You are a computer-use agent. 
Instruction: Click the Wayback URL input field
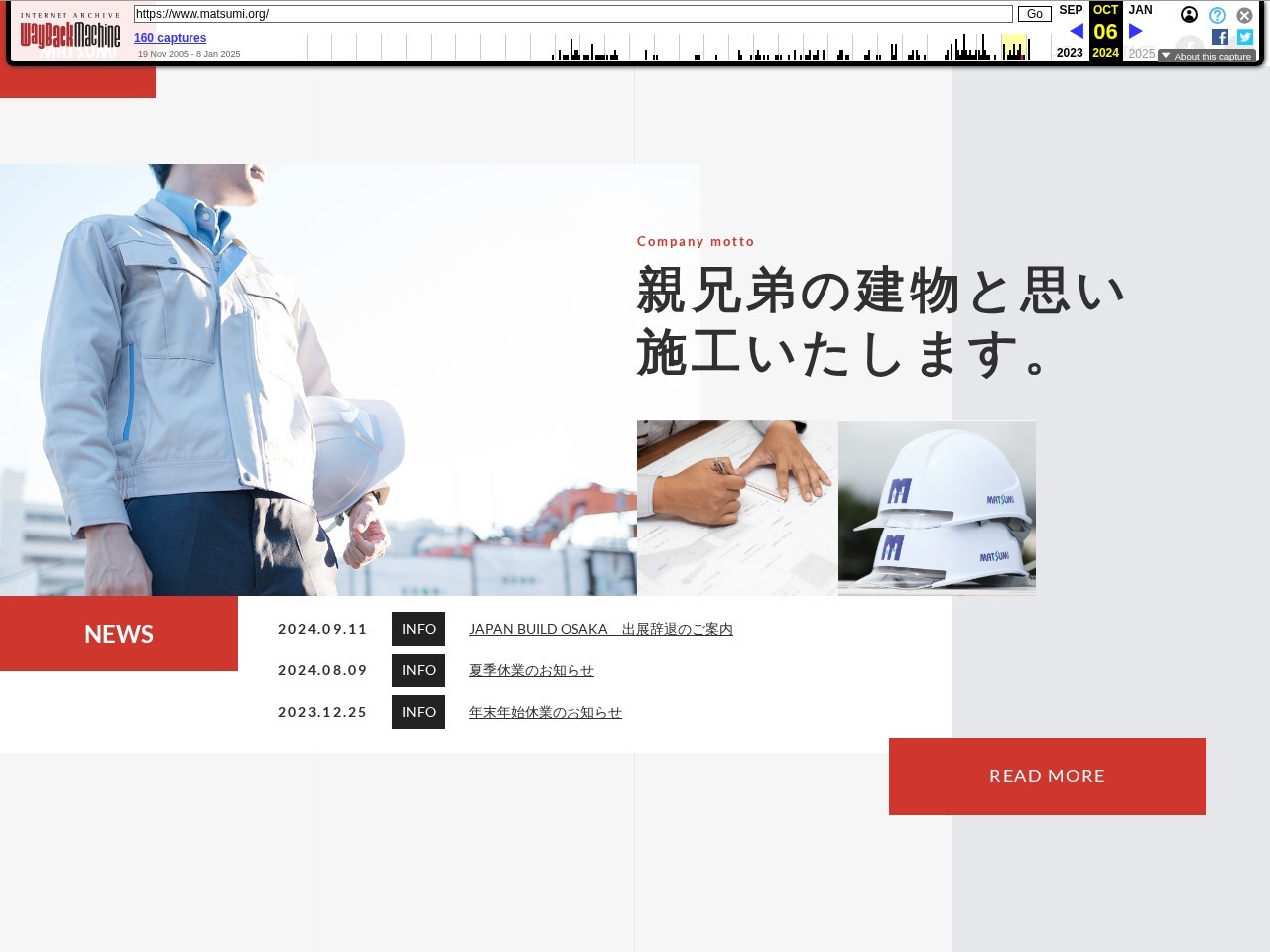572,14
